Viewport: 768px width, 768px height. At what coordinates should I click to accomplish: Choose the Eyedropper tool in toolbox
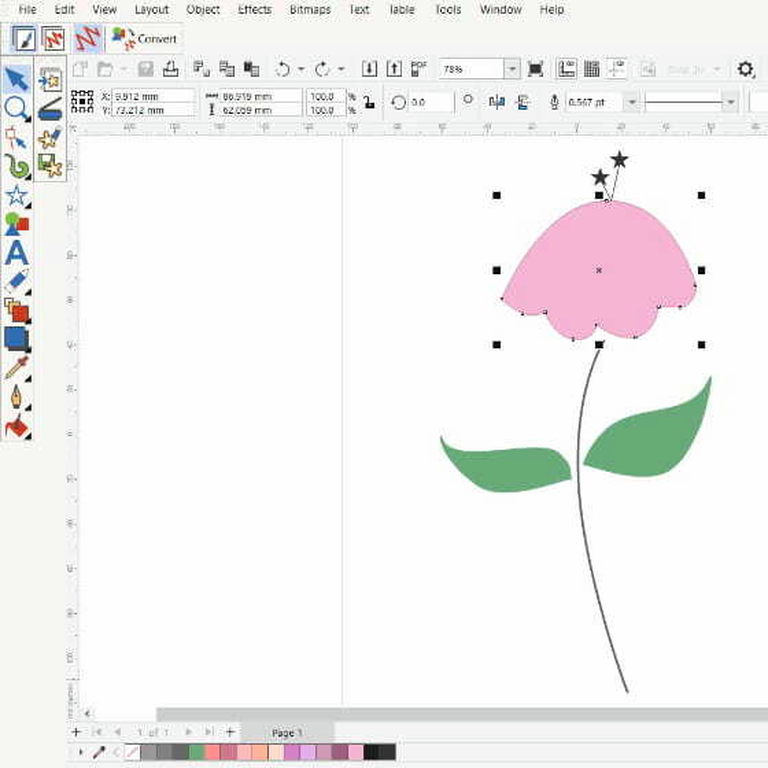click(x=16, y=368)
